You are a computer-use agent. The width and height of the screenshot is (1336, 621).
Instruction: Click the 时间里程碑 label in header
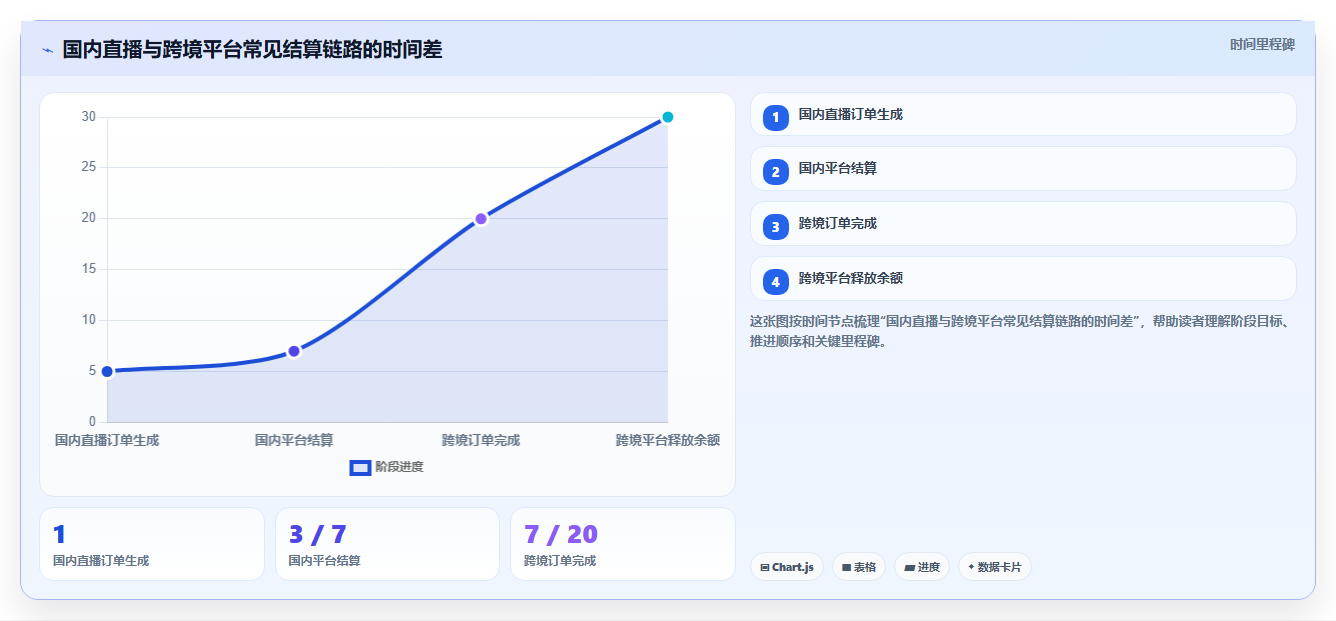(1262, 44)
